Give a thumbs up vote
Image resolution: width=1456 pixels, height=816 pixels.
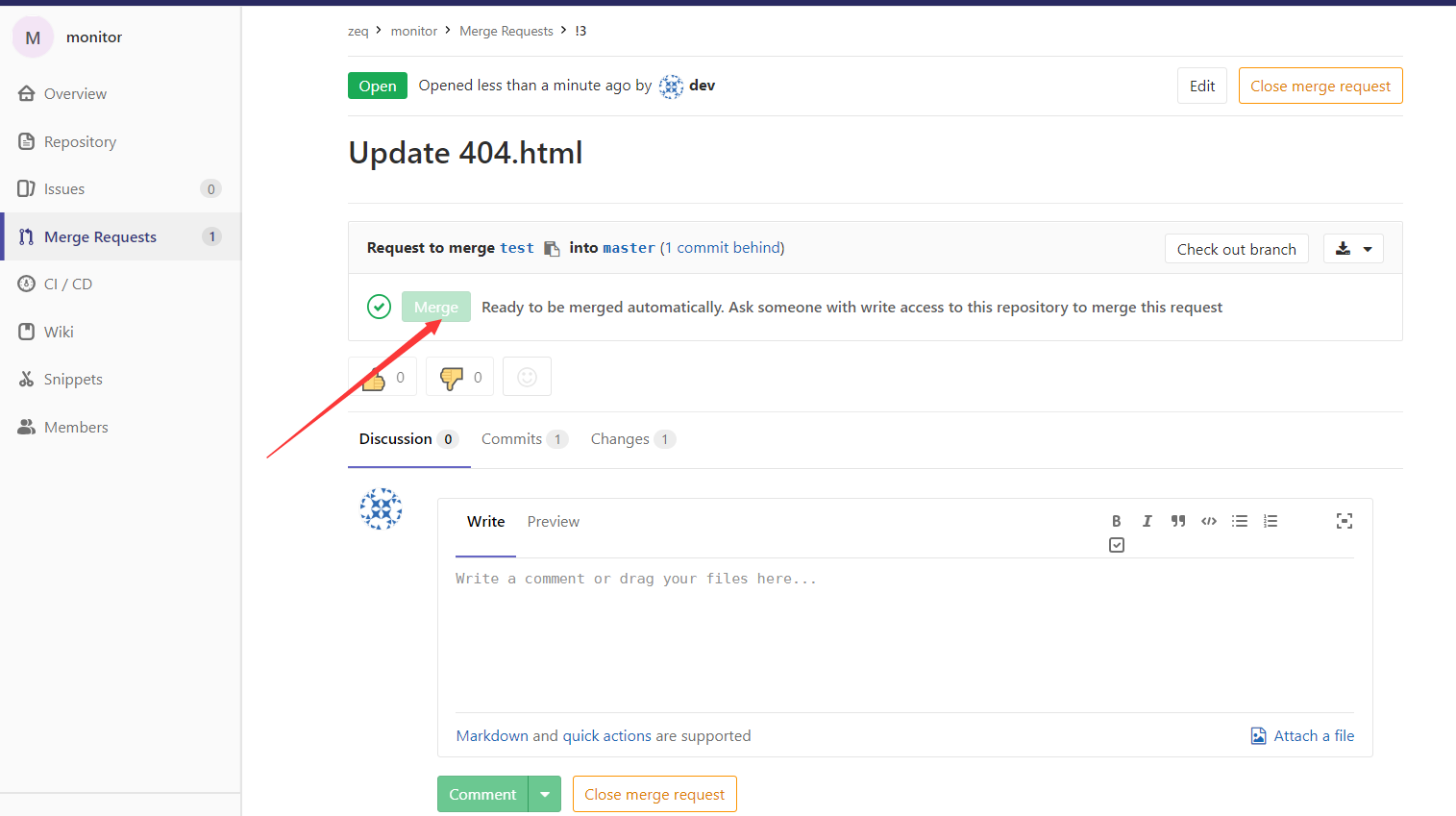[383, 377]
